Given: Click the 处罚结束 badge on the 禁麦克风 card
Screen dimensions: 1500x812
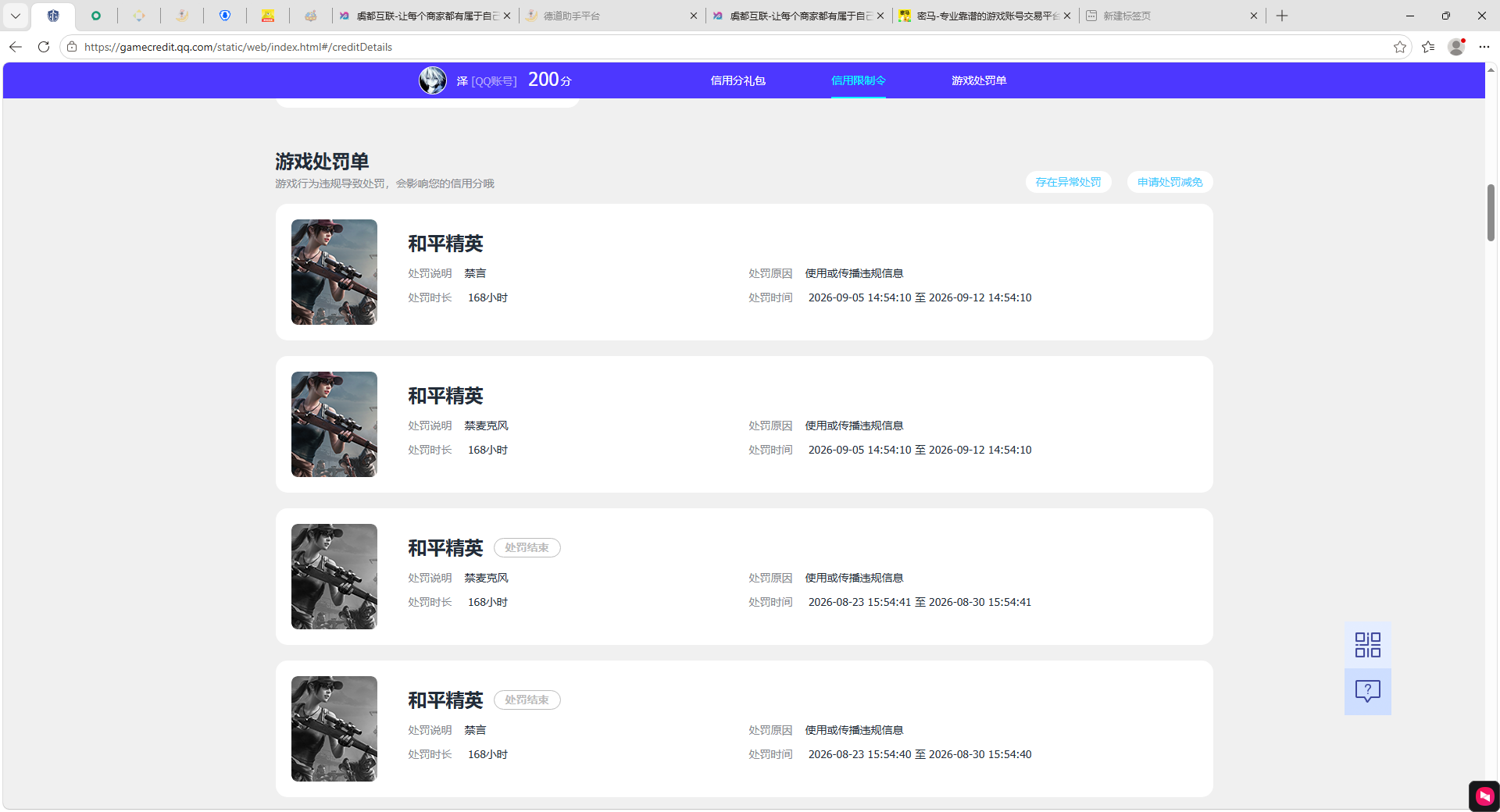Looking at the screenshot, I should (527, 548).
